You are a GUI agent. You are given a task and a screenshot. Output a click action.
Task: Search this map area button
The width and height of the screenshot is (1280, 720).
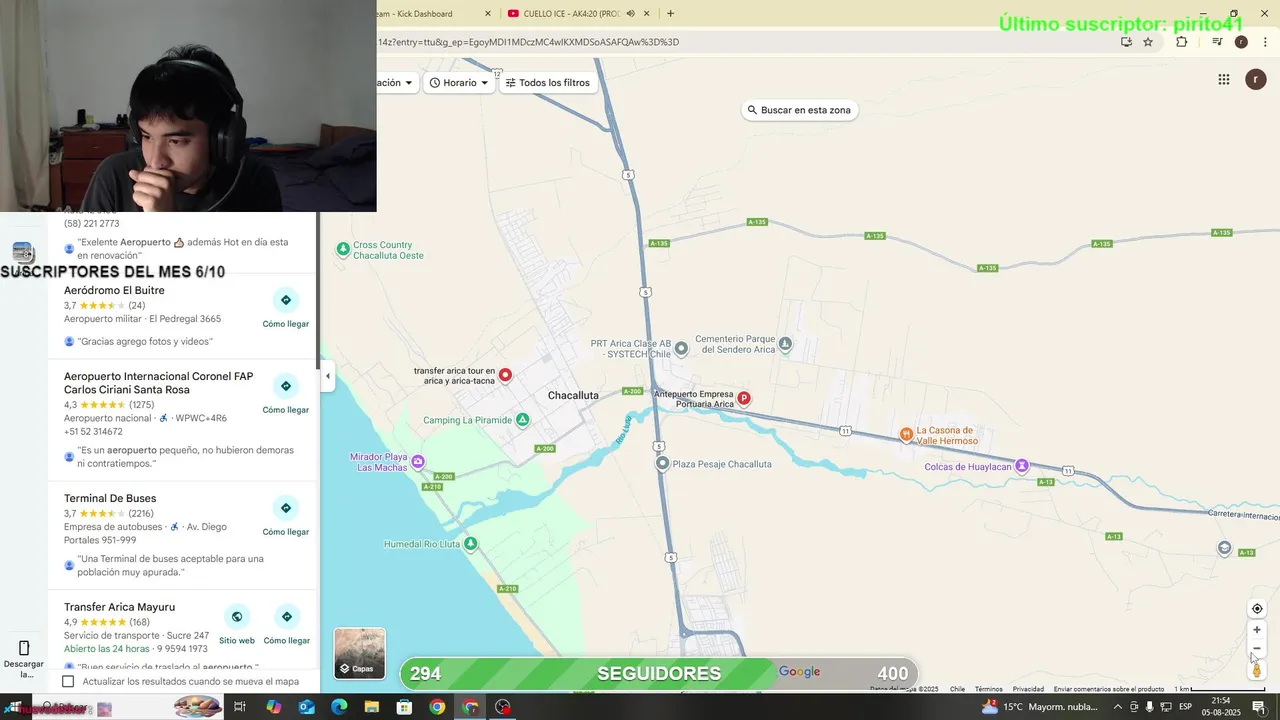[x=799, y=110]
